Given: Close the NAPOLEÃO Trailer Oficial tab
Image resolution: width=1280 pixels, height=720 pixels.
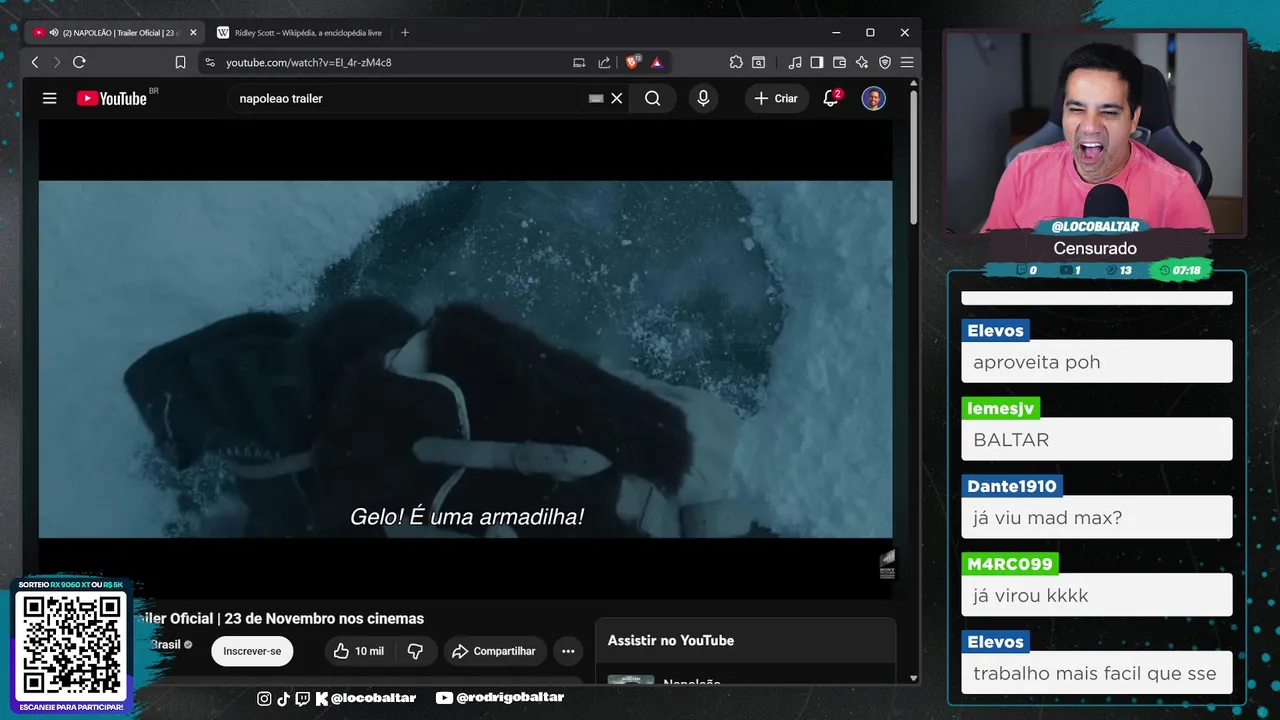Looking at the screenshot, I should click(193, 33).
